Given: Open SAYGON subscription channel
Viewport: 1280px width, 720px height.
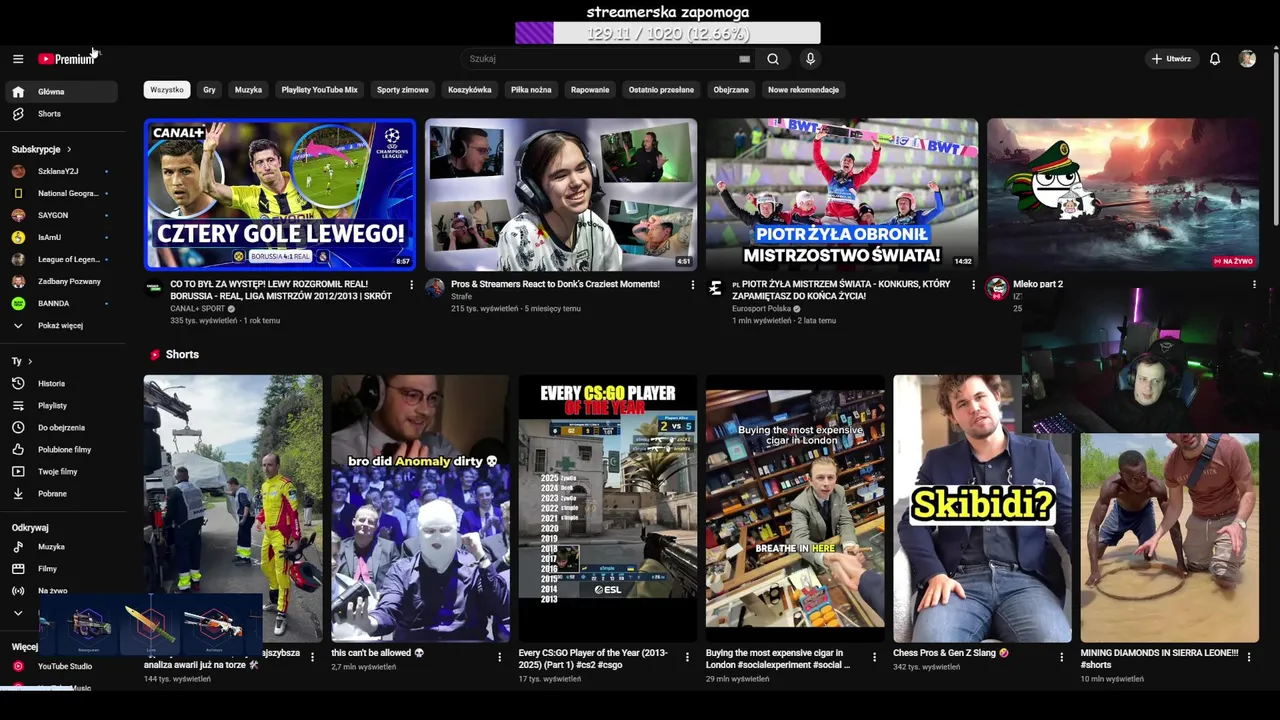Looking at the screenshot, I should pyautogui.click(x=61, y=216).
